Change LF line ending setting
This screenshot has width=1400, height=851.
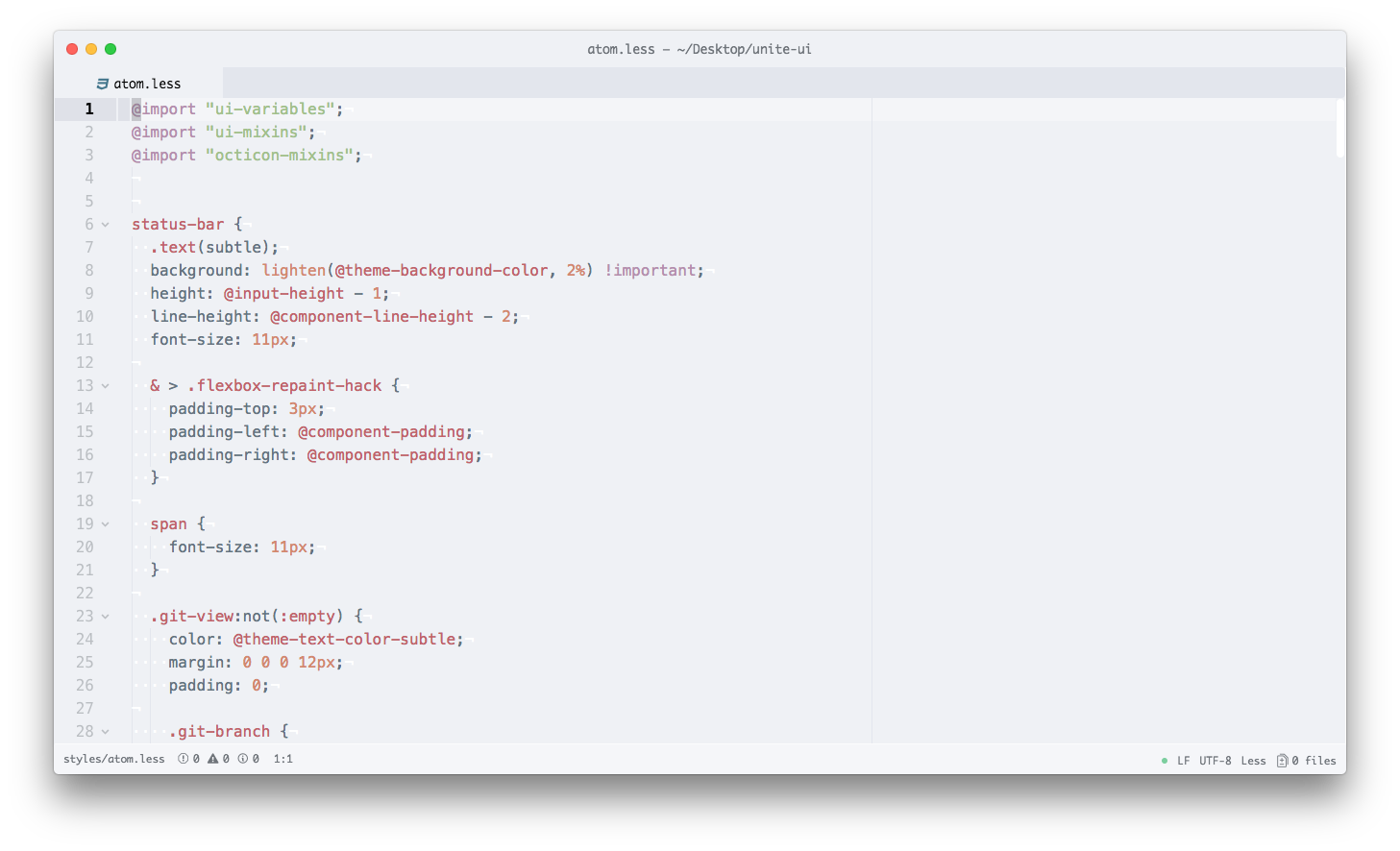(1184, 761)
